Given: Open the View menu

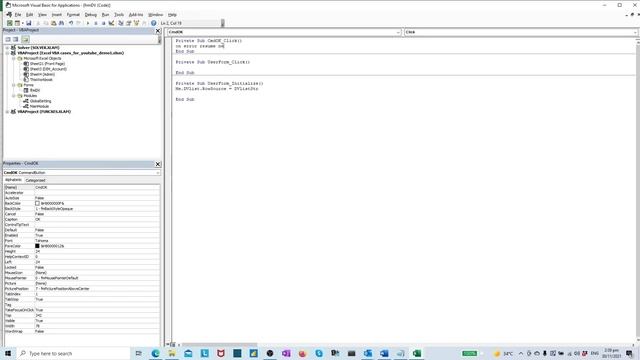Looking at the screenshot, I should pos(42,15).
